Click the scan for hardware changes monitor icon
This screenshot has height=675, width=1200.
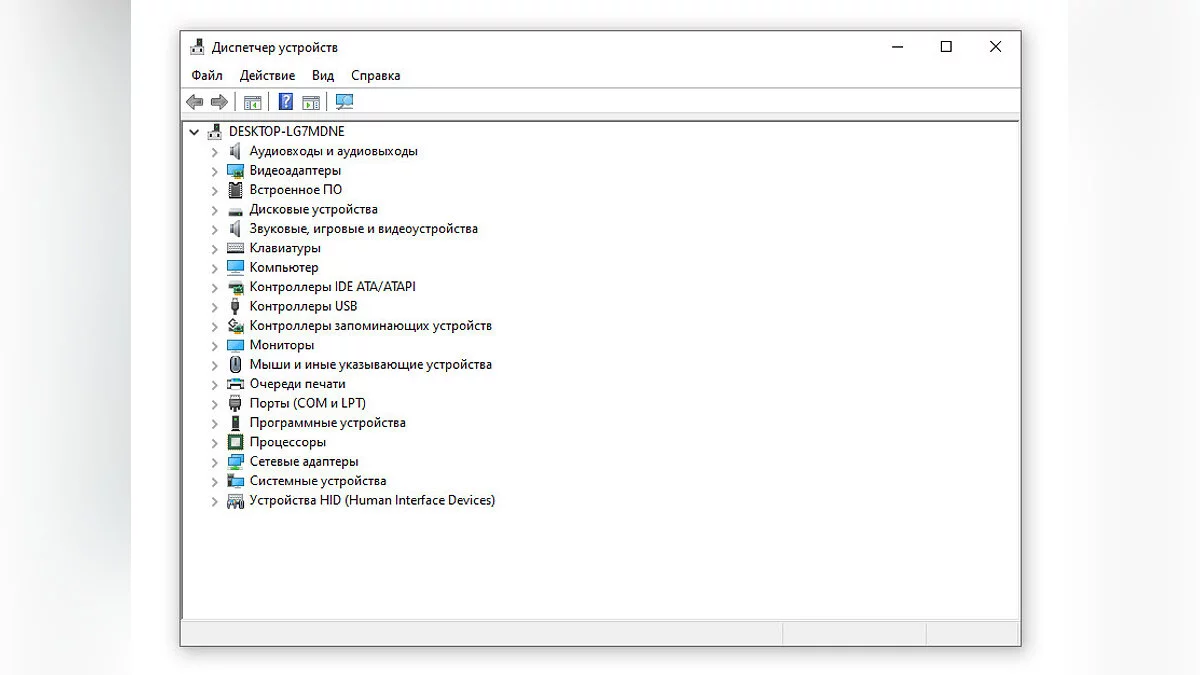pos(344,102)
